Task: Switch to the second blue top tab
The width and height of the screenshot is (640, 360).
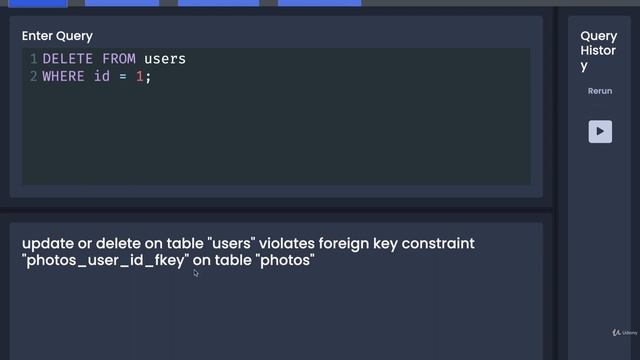Action: (122, 3)
